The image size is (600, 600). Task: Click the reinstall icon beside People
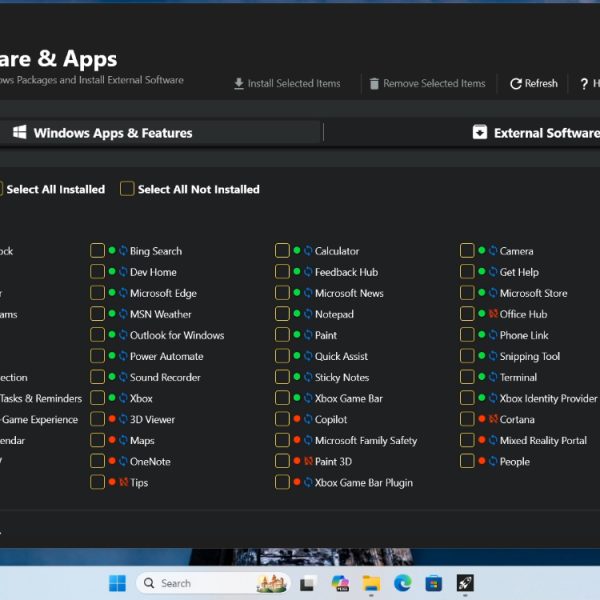click(493, 461)
